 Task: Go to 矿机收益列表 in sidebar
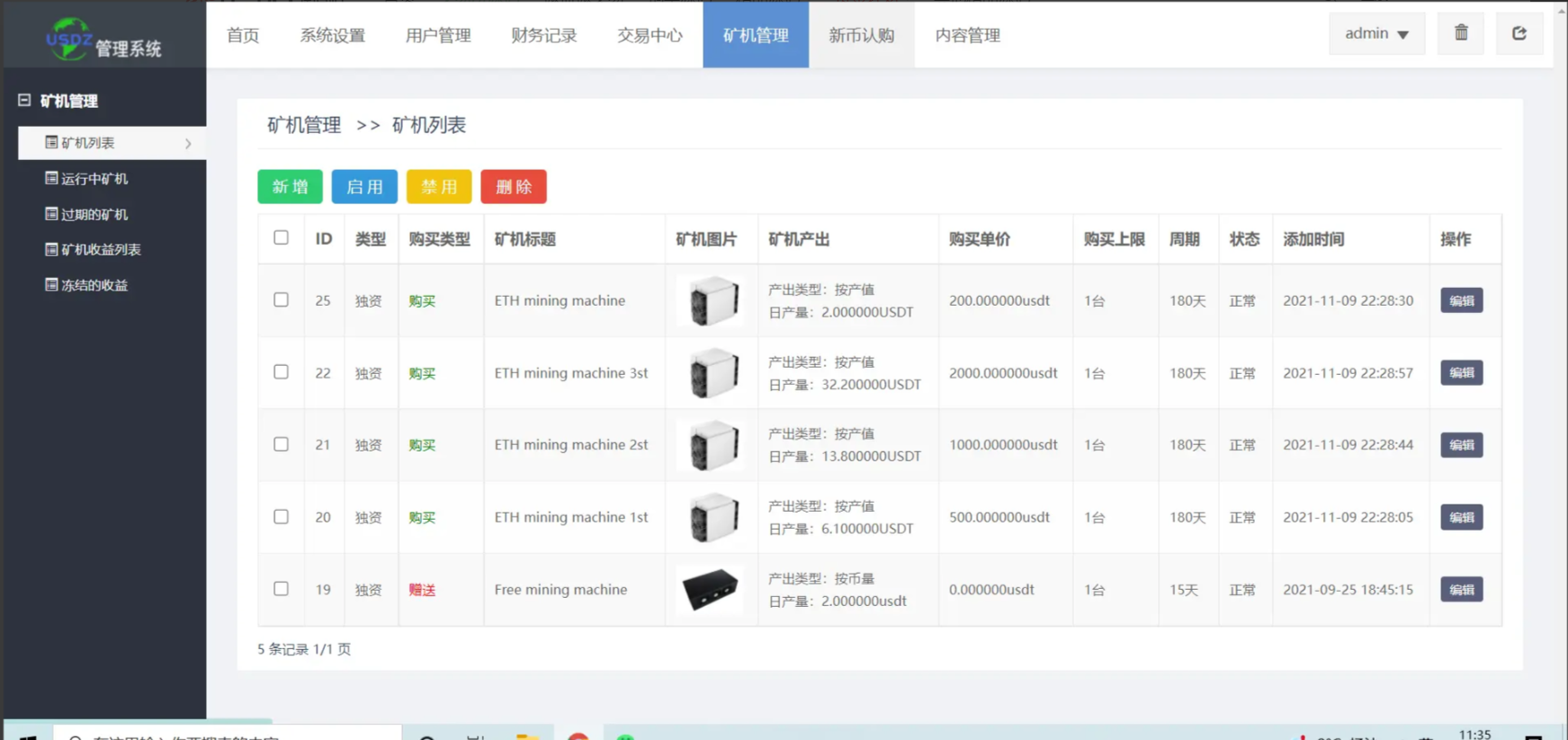click(x=100, y=250)
